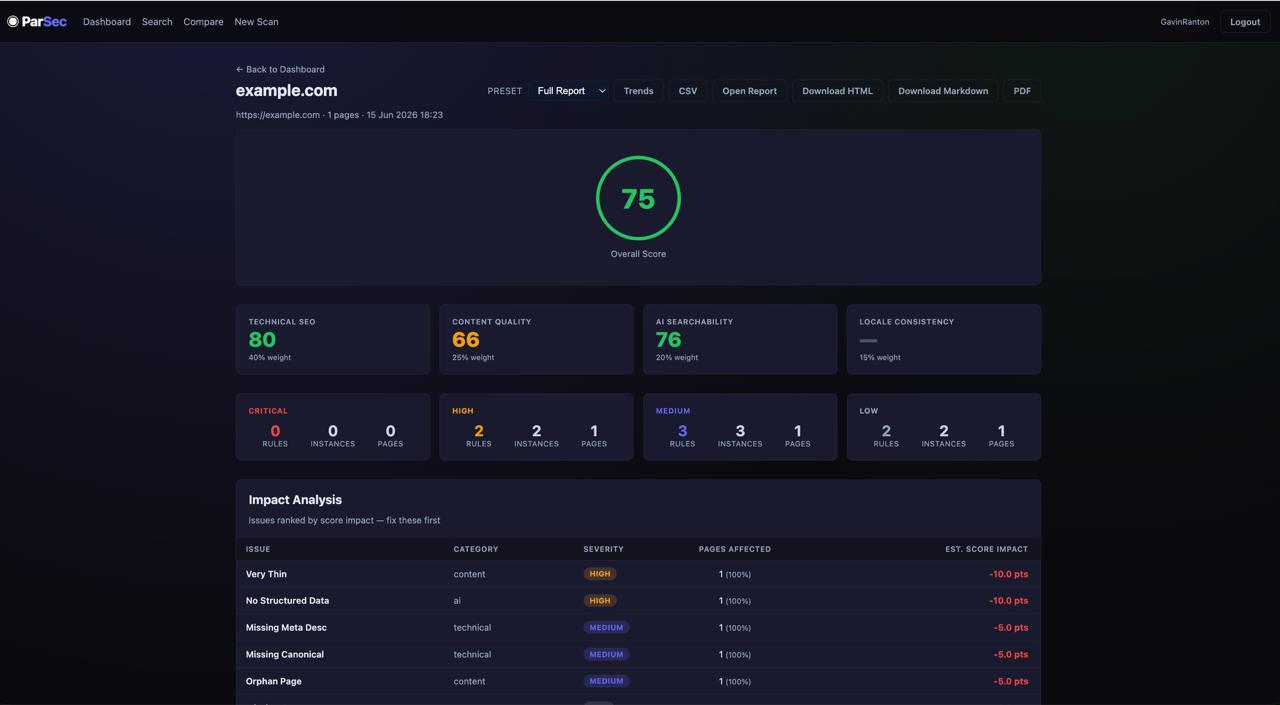
Task: Click -10.0 pts value for Very Thin
Action: pos(1008,574)
